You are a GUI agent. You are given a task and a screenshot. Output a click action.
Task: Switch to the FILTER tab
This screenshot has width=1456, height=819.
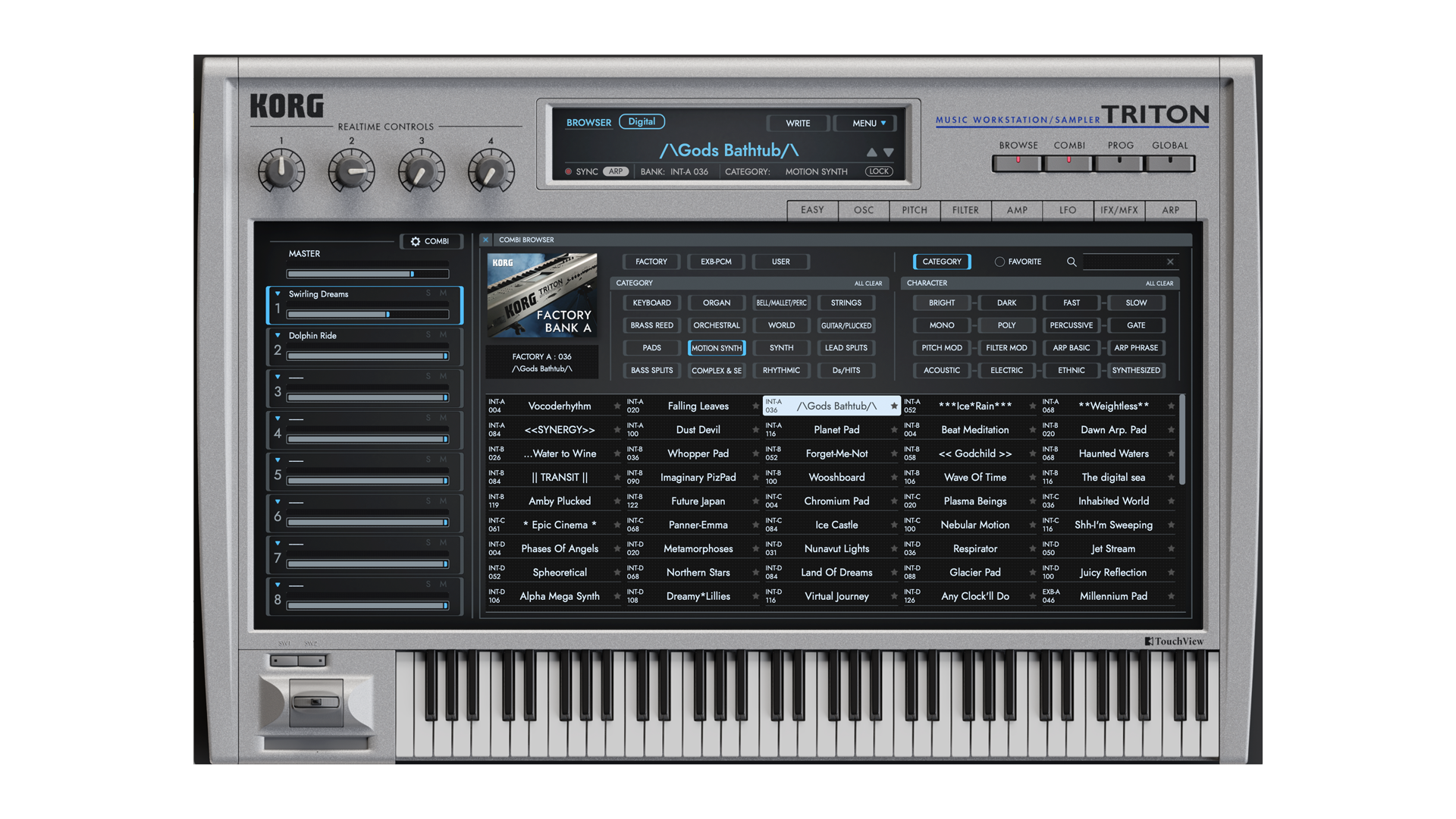(965, 210)
